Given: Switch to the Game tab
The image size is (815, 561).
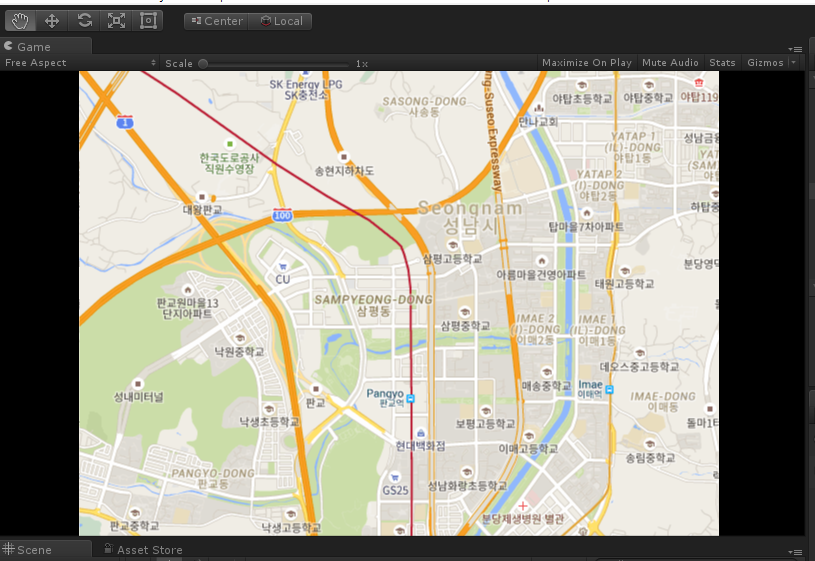Looking at the screenshot, I should pyautogui.click(x=46, y=46).
